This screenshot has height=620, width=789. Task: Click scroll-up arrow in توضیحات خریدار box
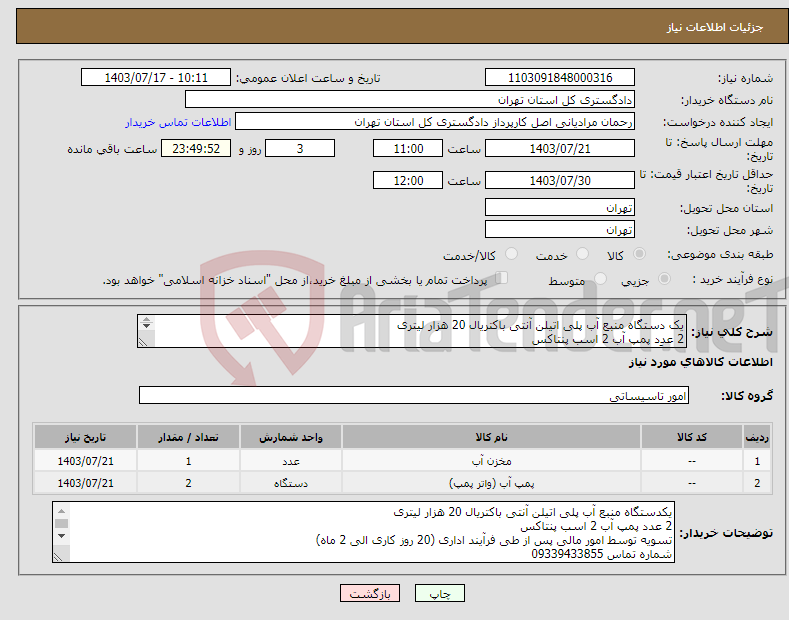[x=61, y=511]
